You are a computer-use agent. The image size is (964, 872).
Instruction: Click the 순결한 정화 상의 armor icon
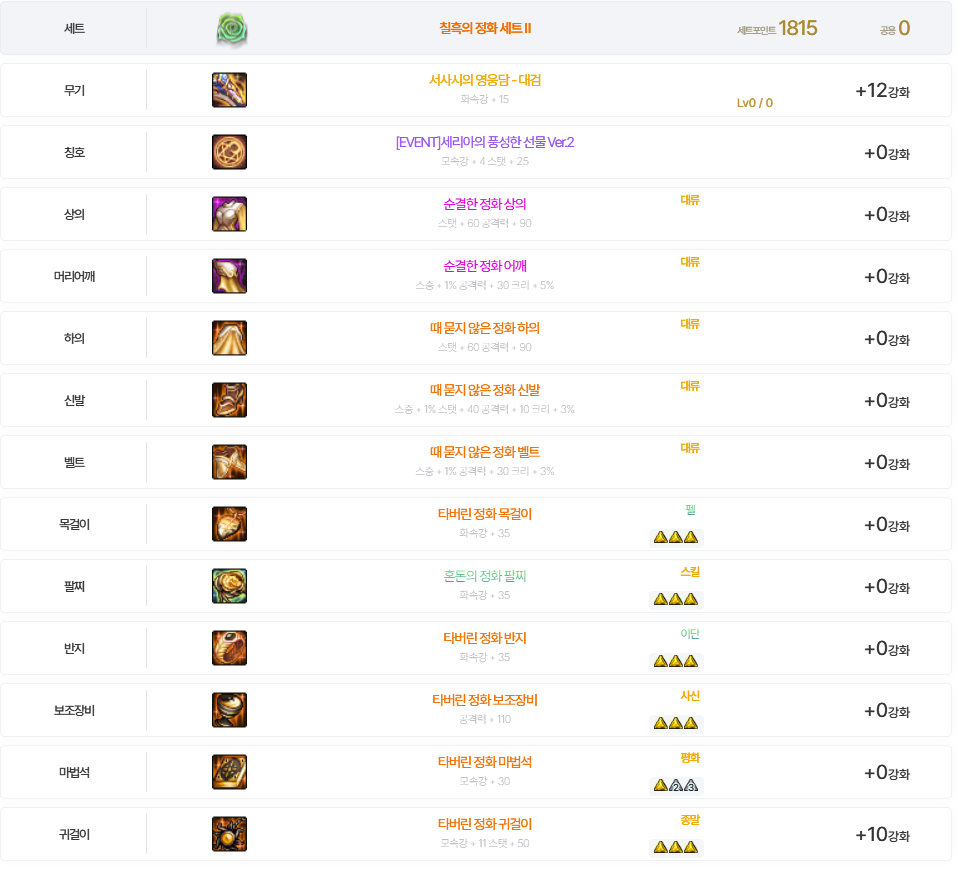[229, 214]
